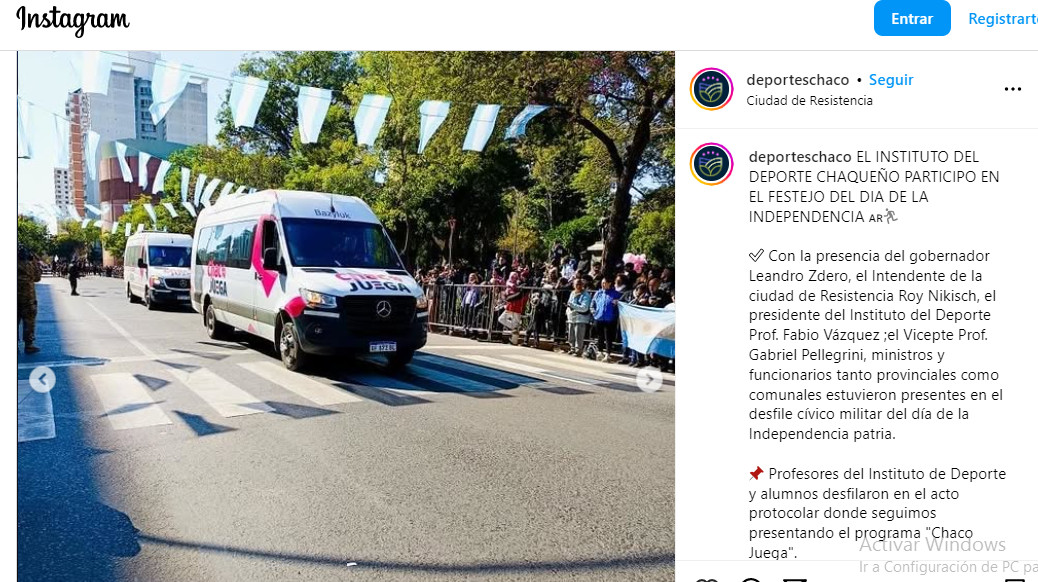
Task: Share the post with the share icon
Action: pyautogui.click(x=794, y=580)
